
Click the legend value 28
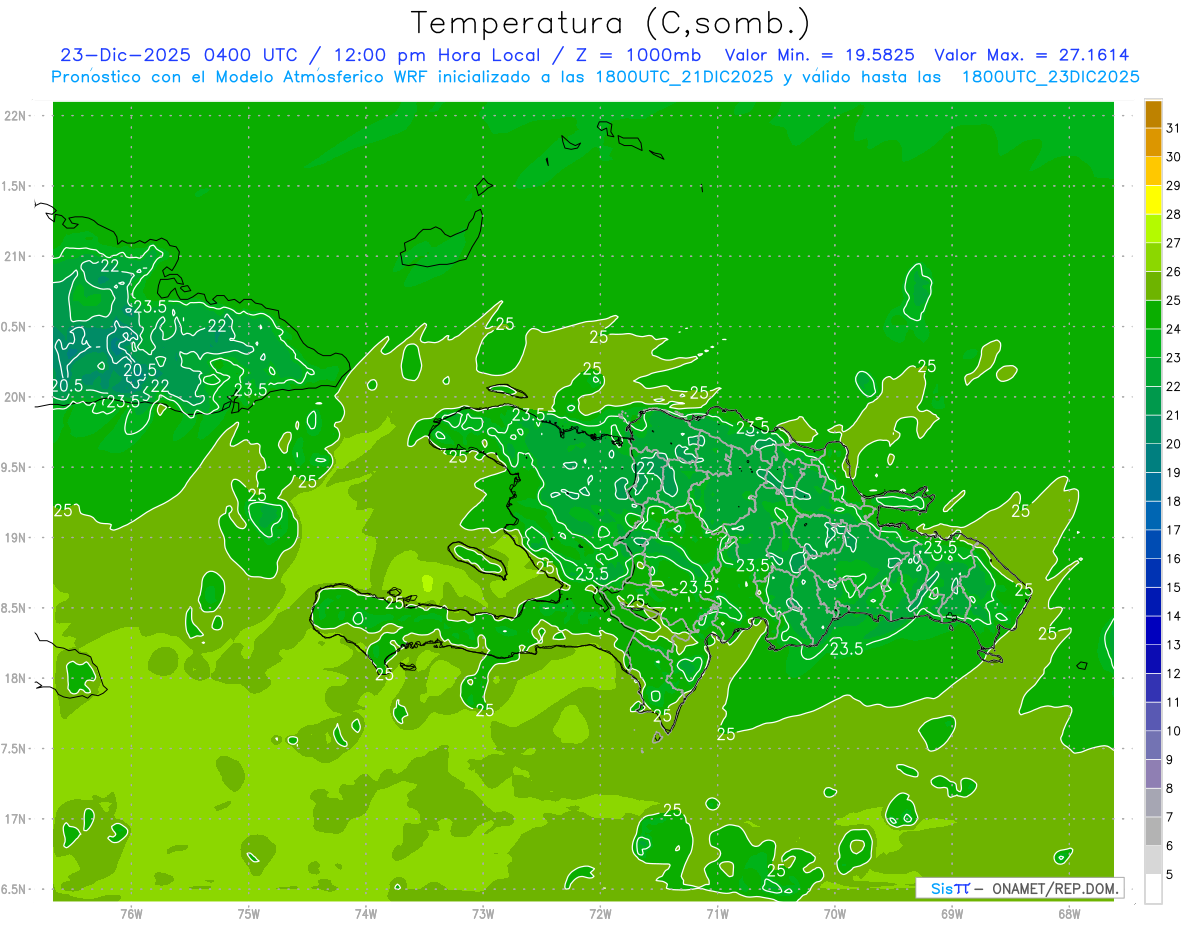click(x=1174, y=214)
